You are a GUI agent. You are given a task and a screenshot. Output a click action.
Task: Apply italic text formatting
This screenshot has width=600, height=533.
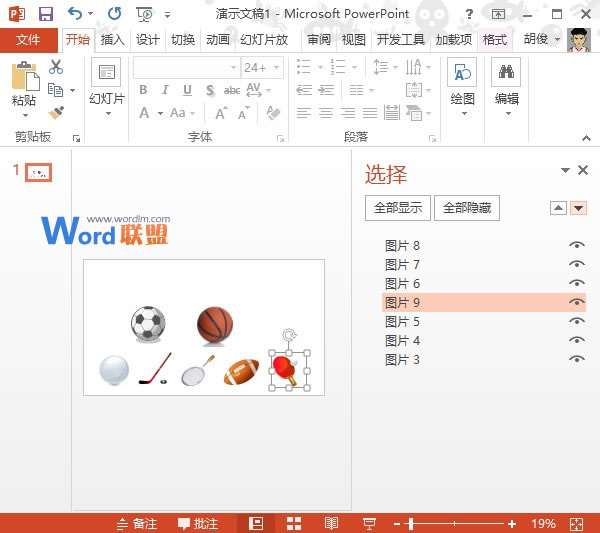click(x=165, y=90)
